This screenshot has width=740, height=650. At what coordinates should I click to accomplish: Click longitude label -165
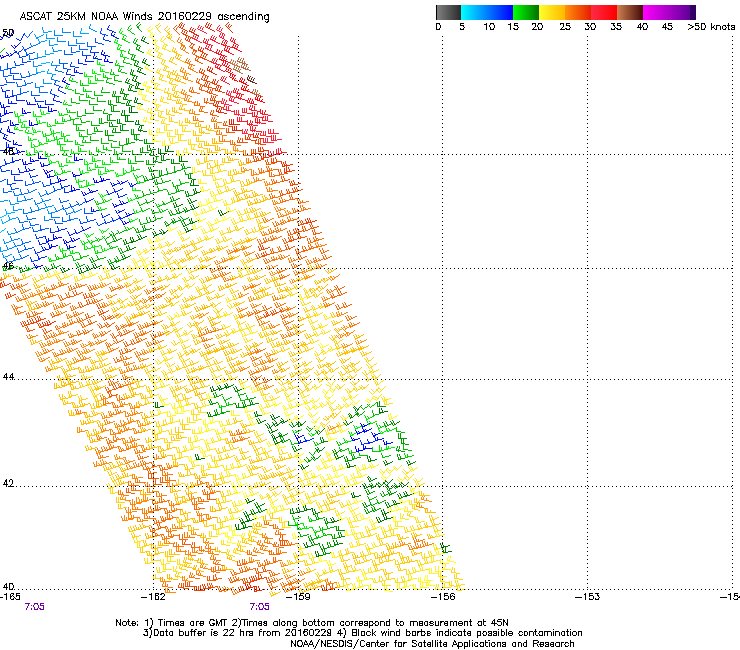coord(10,597)
